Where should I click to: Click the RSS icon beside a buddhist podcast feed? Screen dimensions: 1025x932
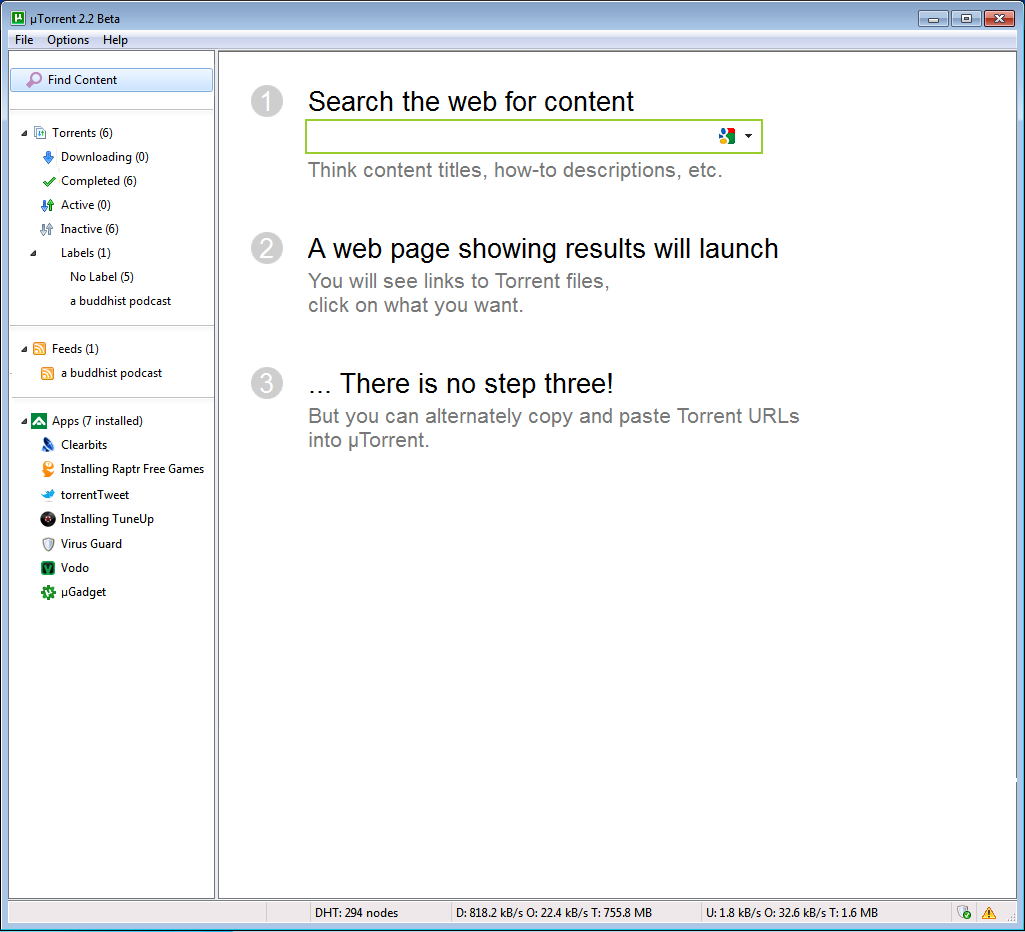(48, 373)
